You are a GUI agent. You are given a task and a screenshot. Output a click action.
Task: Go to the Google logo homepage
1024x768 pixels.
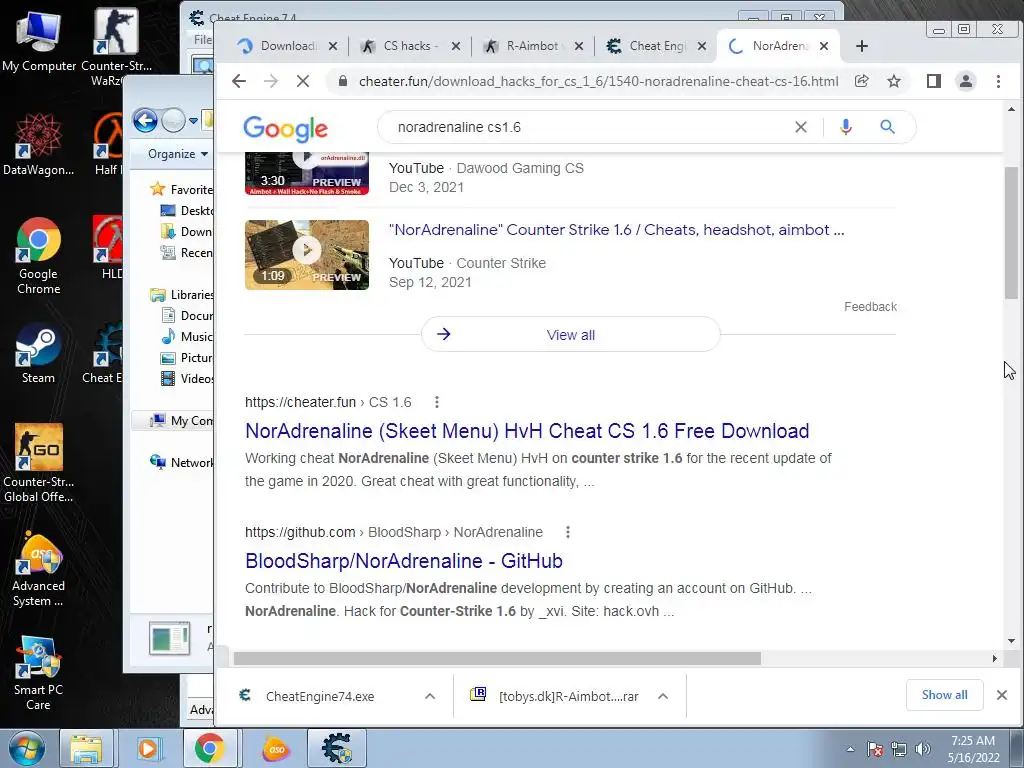285,128
